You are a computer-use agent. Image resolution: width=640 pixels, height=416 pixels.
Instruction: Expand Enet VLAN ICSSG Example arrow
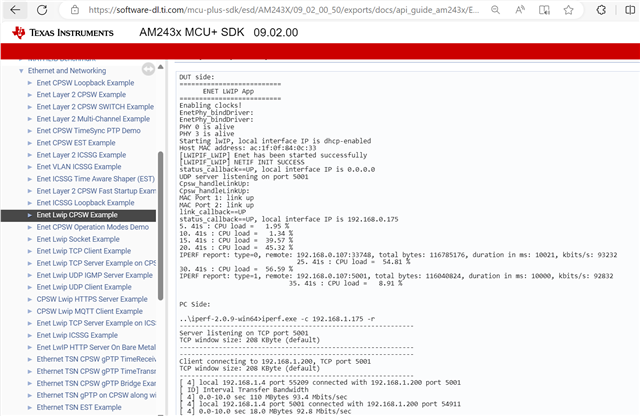tap(30, 167)
